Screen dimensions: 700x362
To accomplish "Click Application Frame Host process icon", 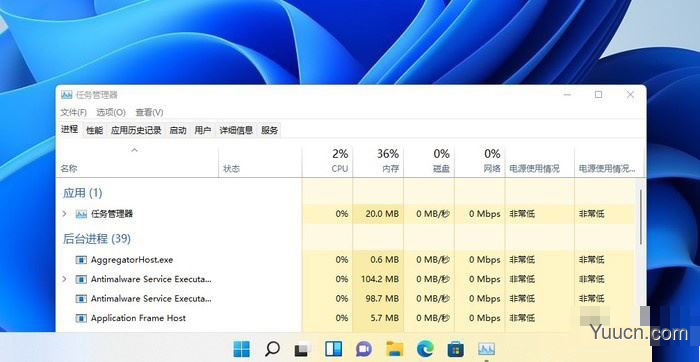I will 81,318.
